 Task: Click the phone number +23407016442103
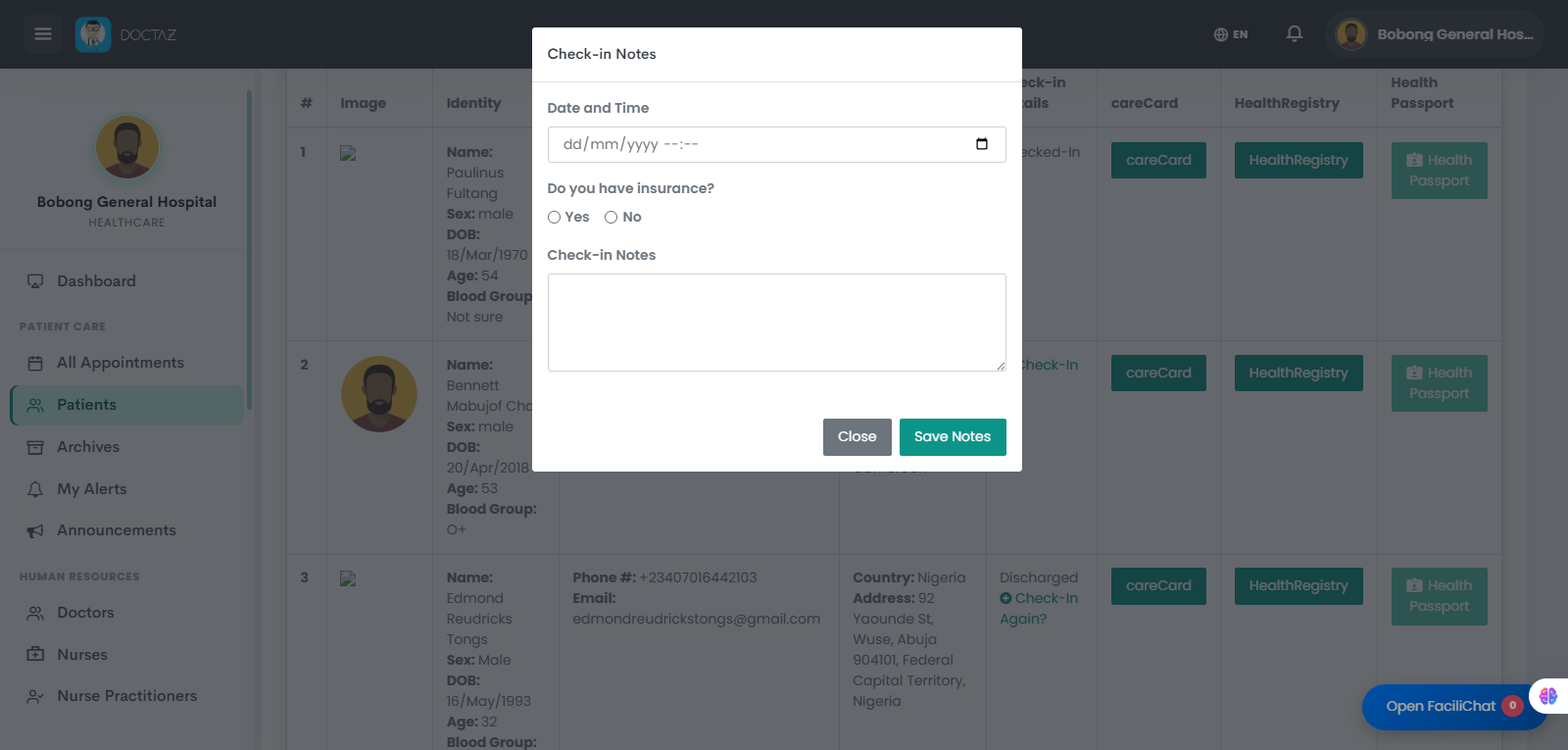(698, 578)
